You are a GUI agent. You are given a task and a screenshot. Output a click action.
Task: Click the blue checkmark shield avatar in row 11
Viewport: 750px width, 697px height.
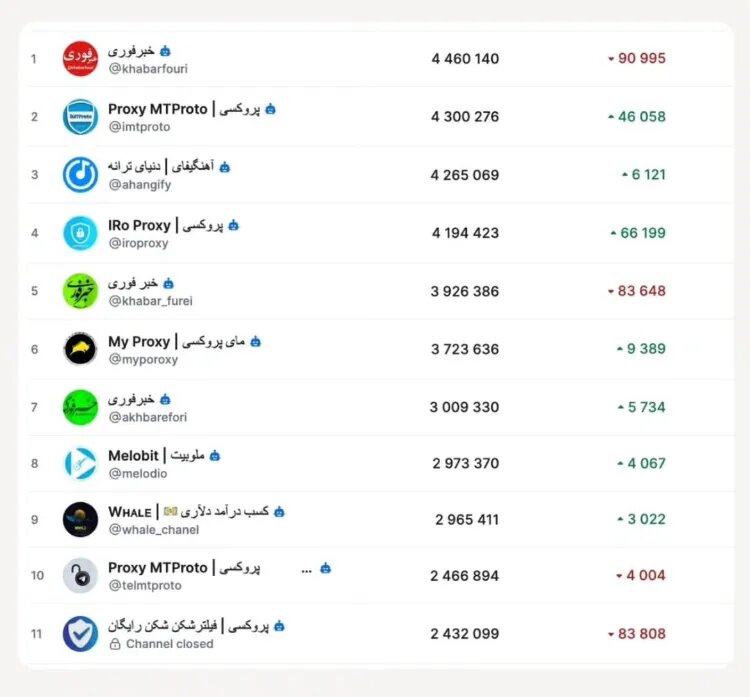pos(80,634)
